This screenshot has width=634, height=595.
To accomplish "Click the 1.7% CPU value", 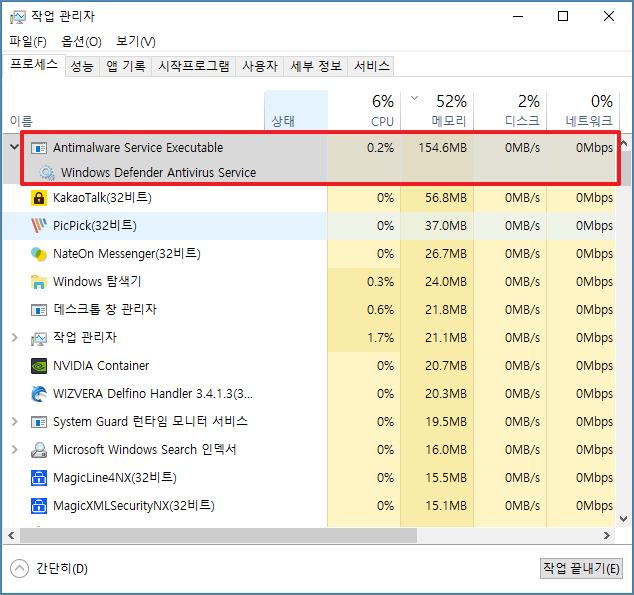I will point(380,338).
